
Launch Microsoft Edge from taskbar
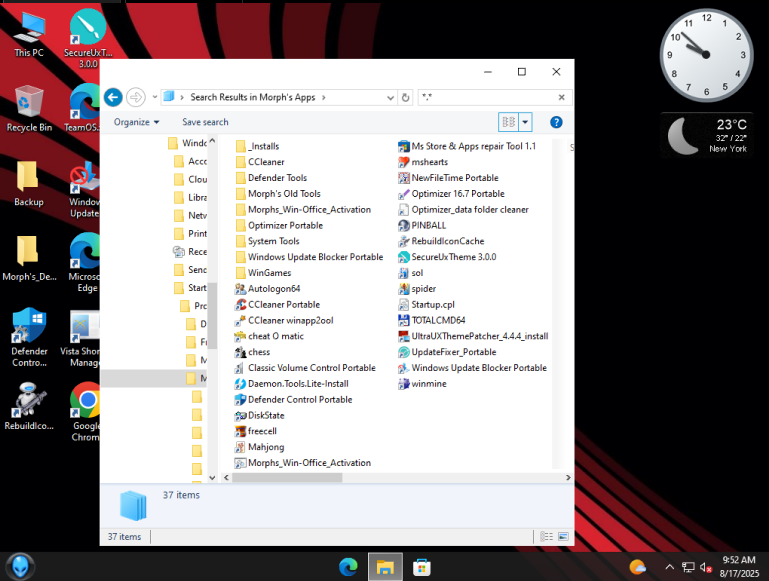[348, 567]
